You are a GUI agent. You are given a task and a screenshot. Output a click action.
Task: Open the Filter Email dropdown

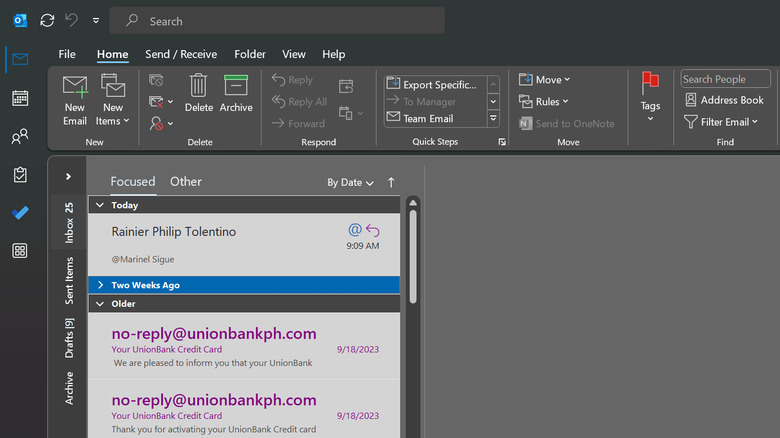[721, 122]
